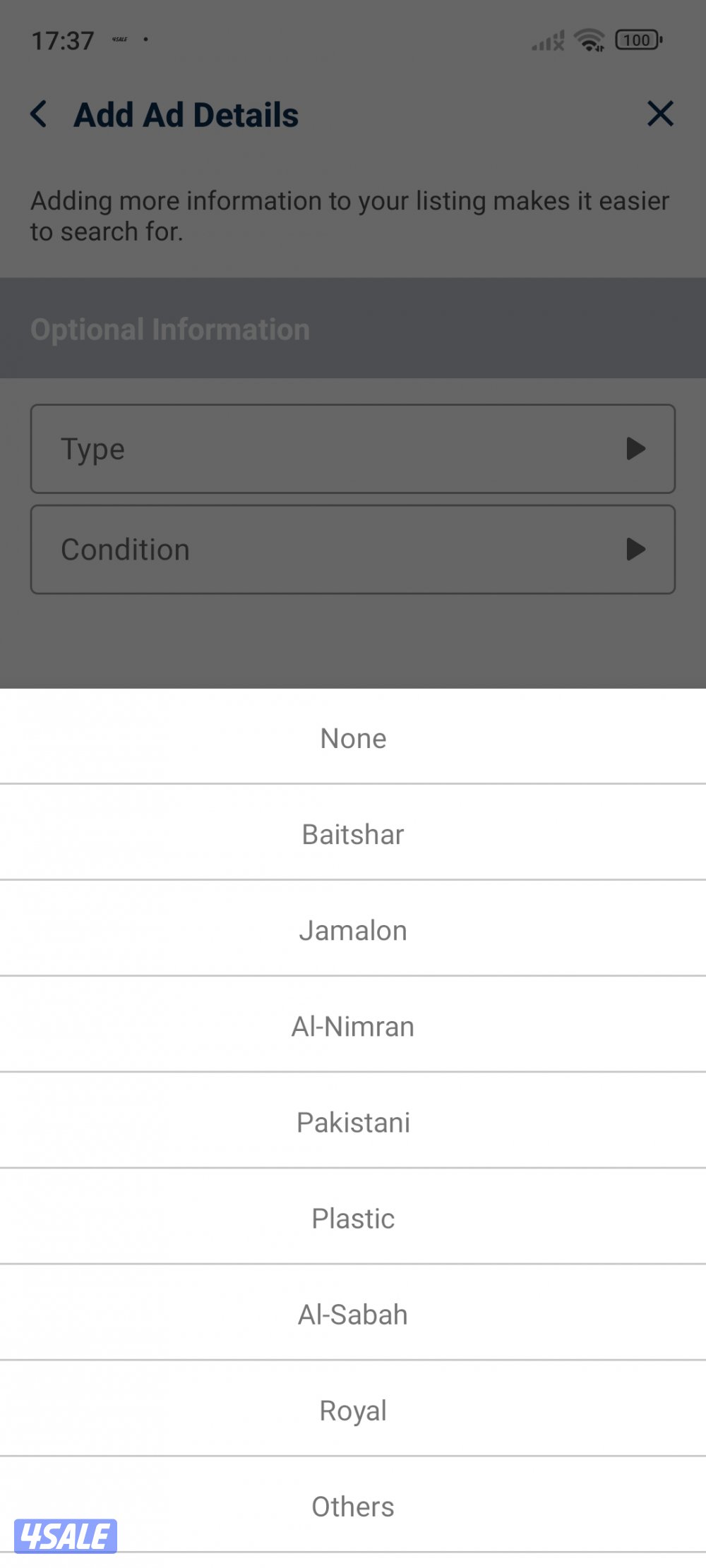Viewport: 706px width, 1568px height.
Task: Expand the Condition dropdown arrow
Action: click(636, 549)
